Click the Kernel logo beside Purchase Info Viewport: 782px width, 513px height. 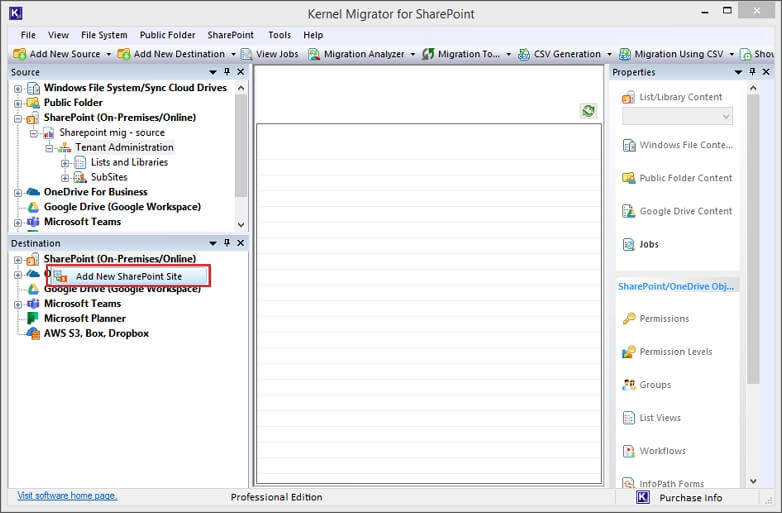[x=643, y=497]
